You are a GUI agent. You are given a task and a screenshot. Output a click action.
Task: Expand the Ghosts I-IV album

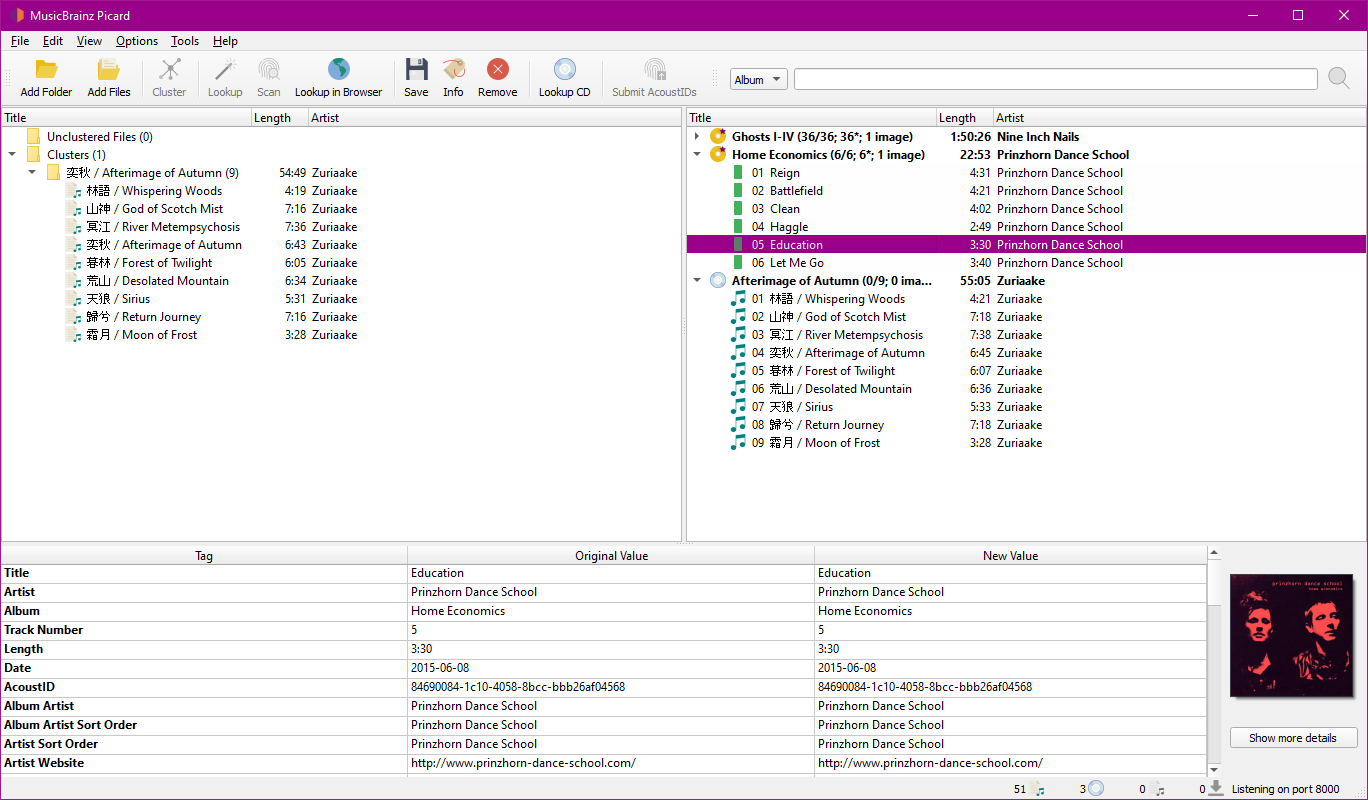point(697,136)
